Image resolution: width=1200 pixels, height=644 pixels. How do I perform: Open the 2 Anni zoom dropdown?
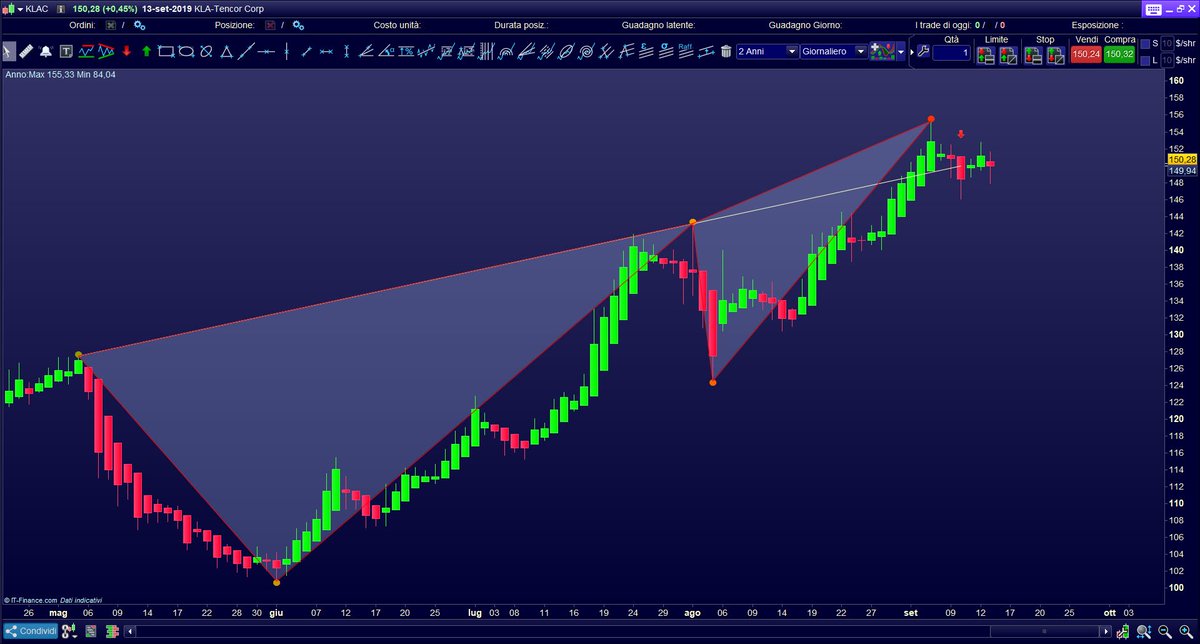tap(790, 51)
